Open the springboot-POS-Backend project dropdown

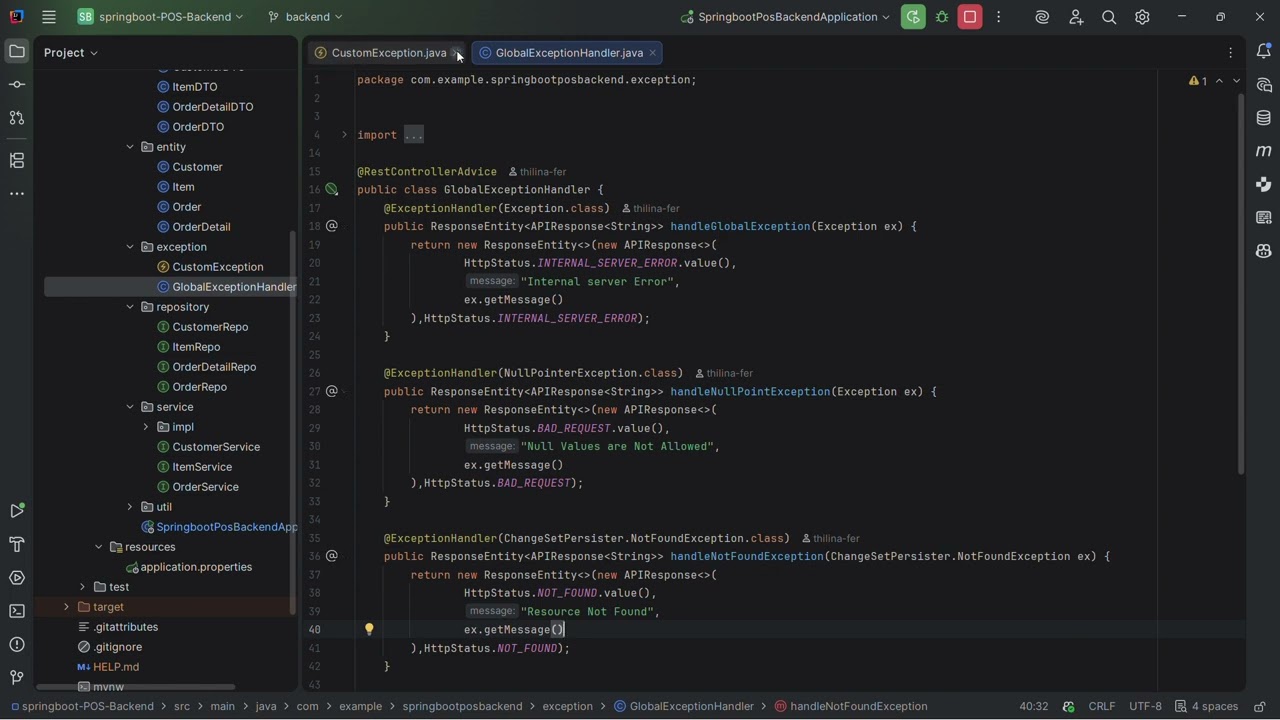point(160,17)
